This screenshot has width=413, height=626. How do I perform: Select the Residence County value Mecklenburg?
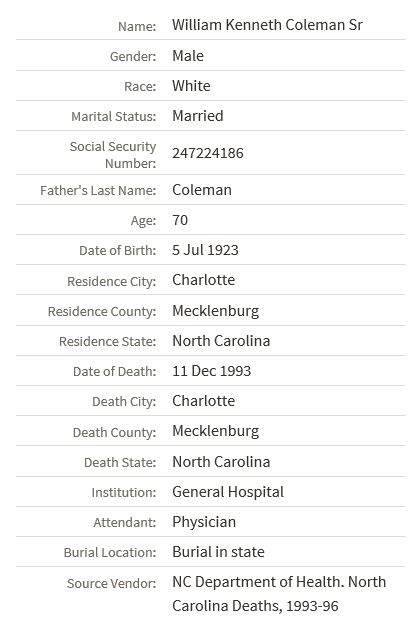coord(215,311)
